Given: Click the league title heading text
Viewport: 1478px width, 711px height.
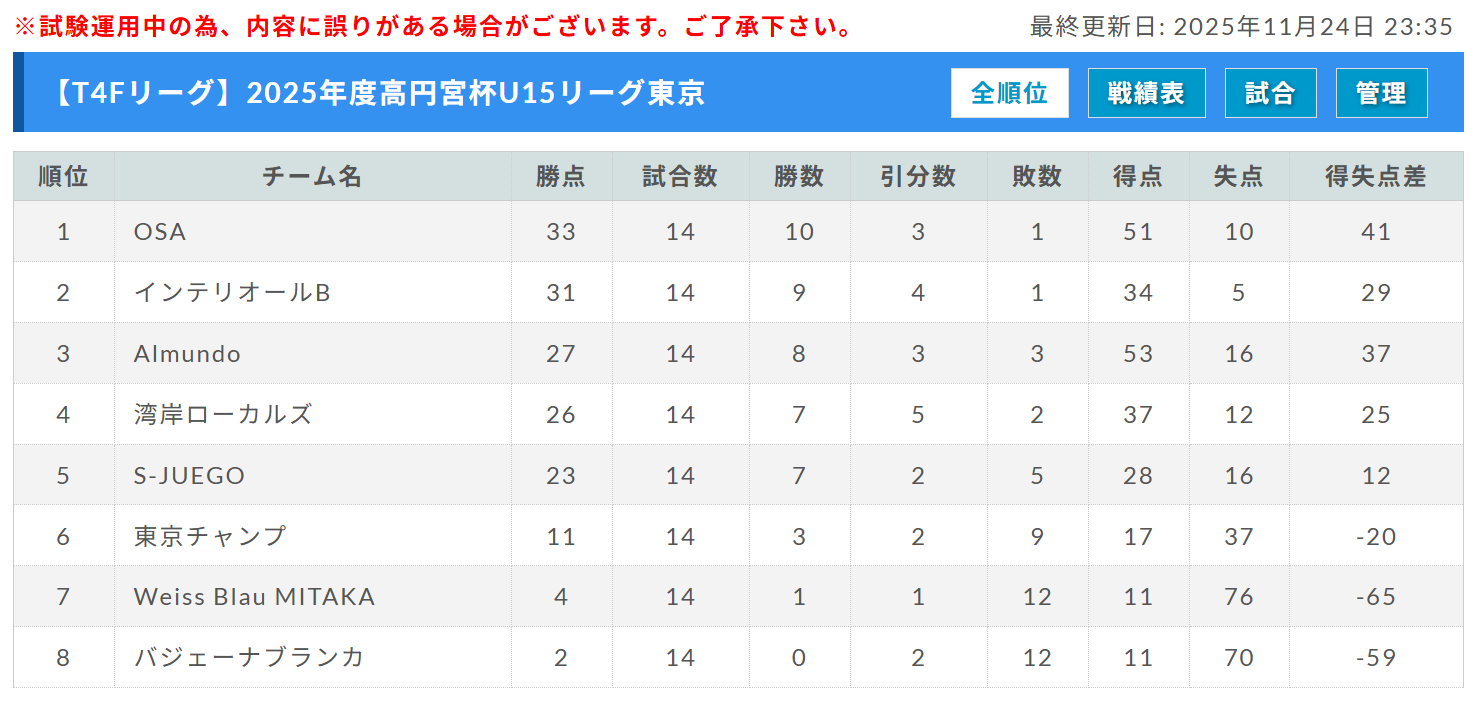Looking at the screenshot, I should (x=380, y=93).
